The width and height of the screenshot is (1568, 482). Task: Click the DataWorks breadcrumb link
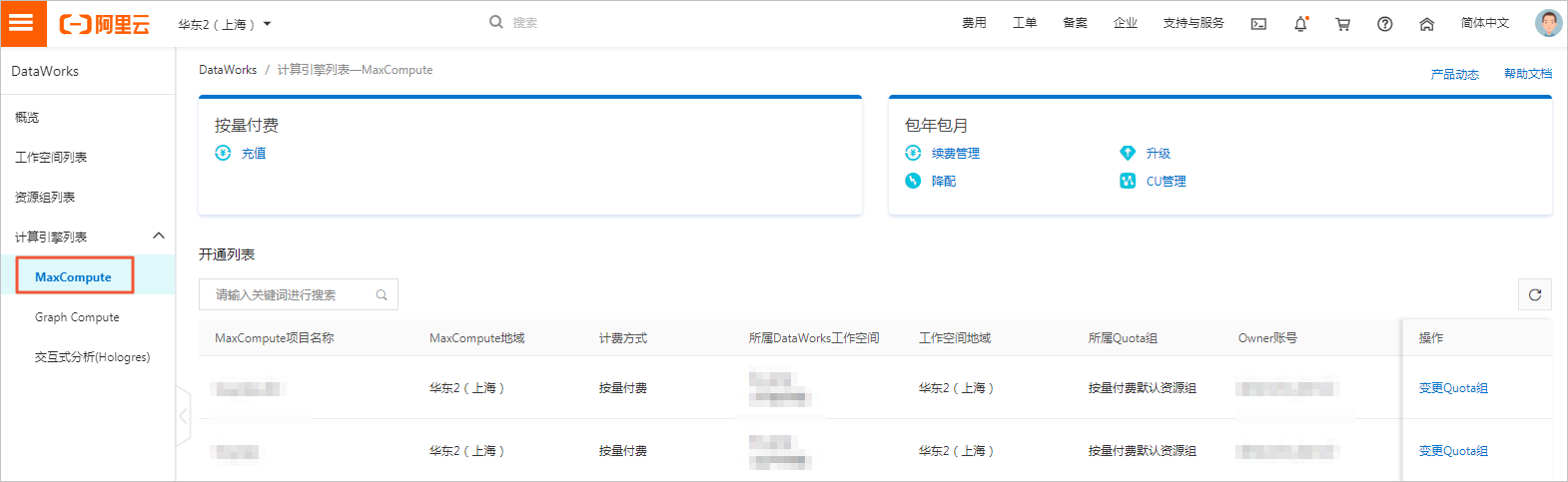(x=228, y=70)
